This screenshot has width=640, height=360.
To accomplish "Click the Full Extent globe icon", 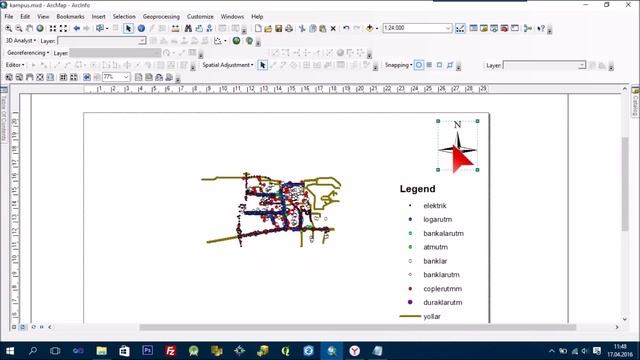I will tap(40, 29).
